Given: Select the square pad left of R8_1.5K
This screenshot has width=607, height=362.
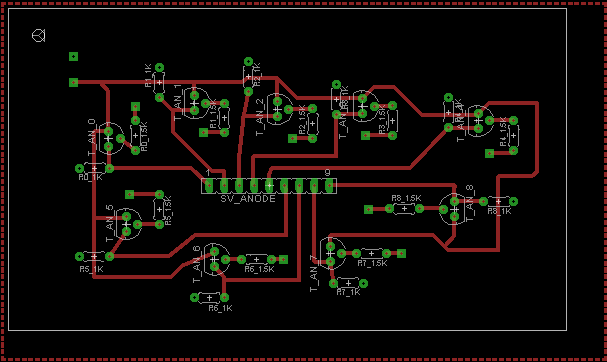Looking at the screenshot, I should click(369, 209).
